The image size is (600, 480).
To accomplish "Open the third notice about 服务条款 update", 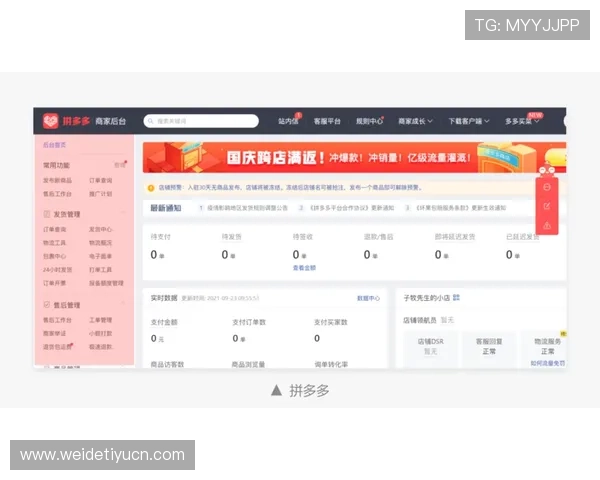I will click(461, 208).
